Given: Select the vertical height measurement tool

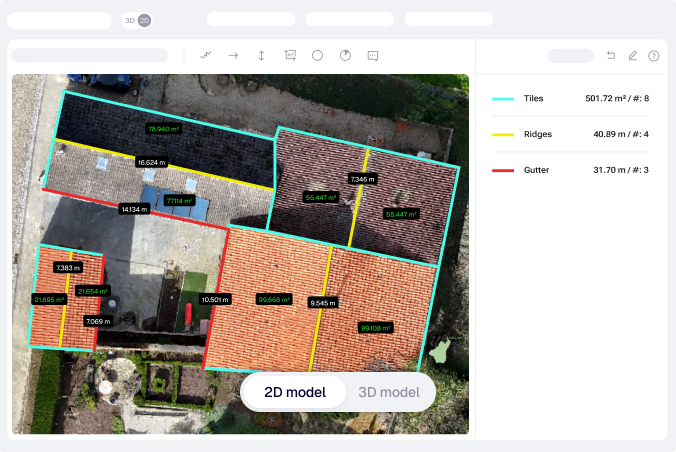Looking at the screenshot, I should pos(261,56).
